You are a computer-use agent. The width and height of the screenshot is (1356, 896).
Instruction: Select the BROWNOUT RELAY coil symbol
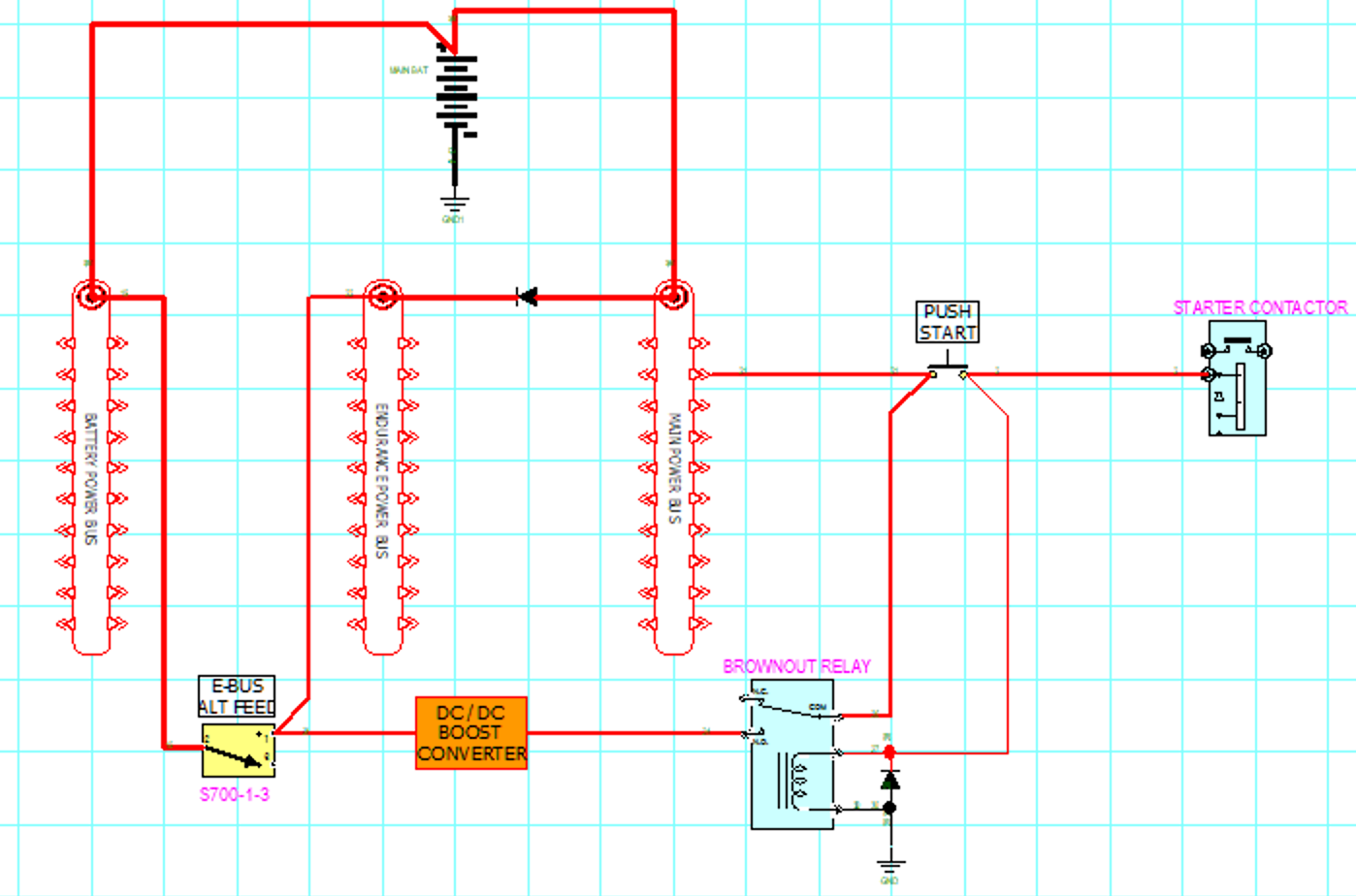pyautogui.click(x=798, y=781)
